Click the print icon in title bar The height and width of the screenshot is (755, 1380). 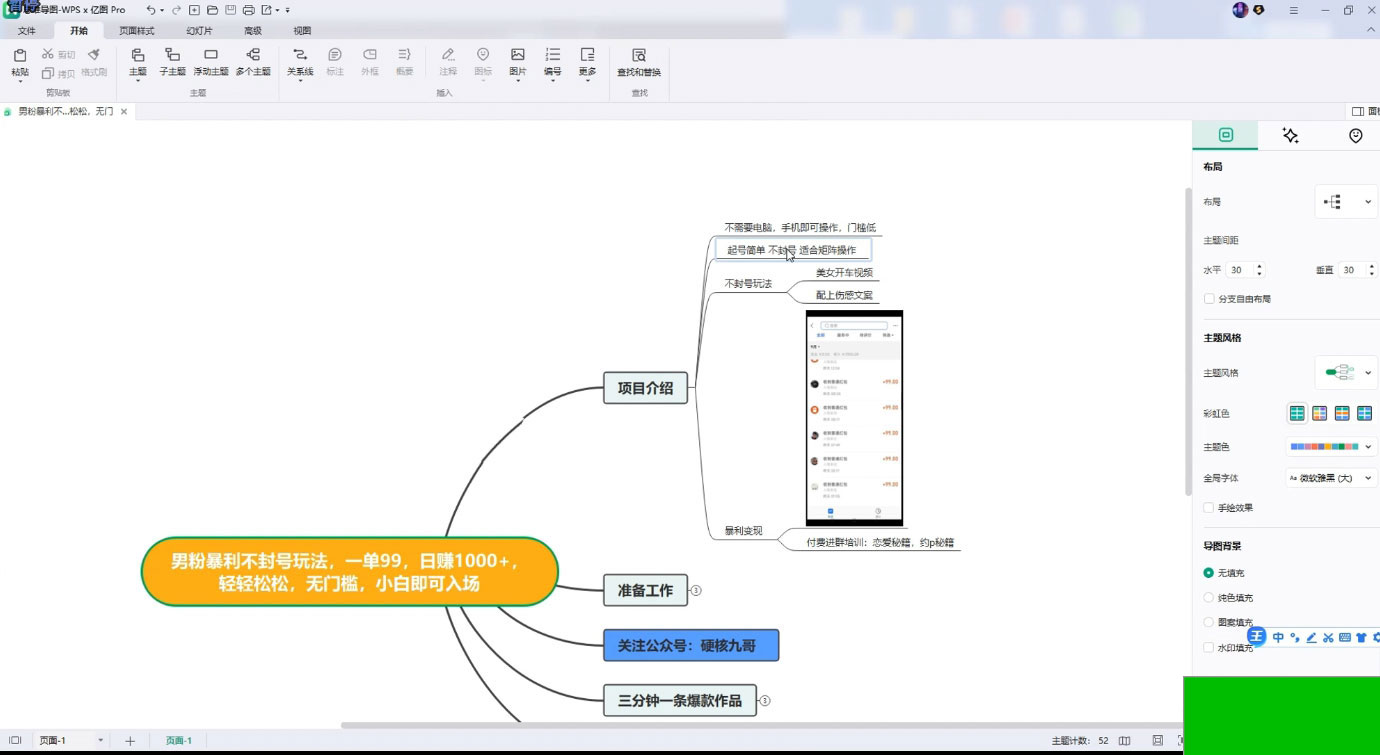point(248,10)
